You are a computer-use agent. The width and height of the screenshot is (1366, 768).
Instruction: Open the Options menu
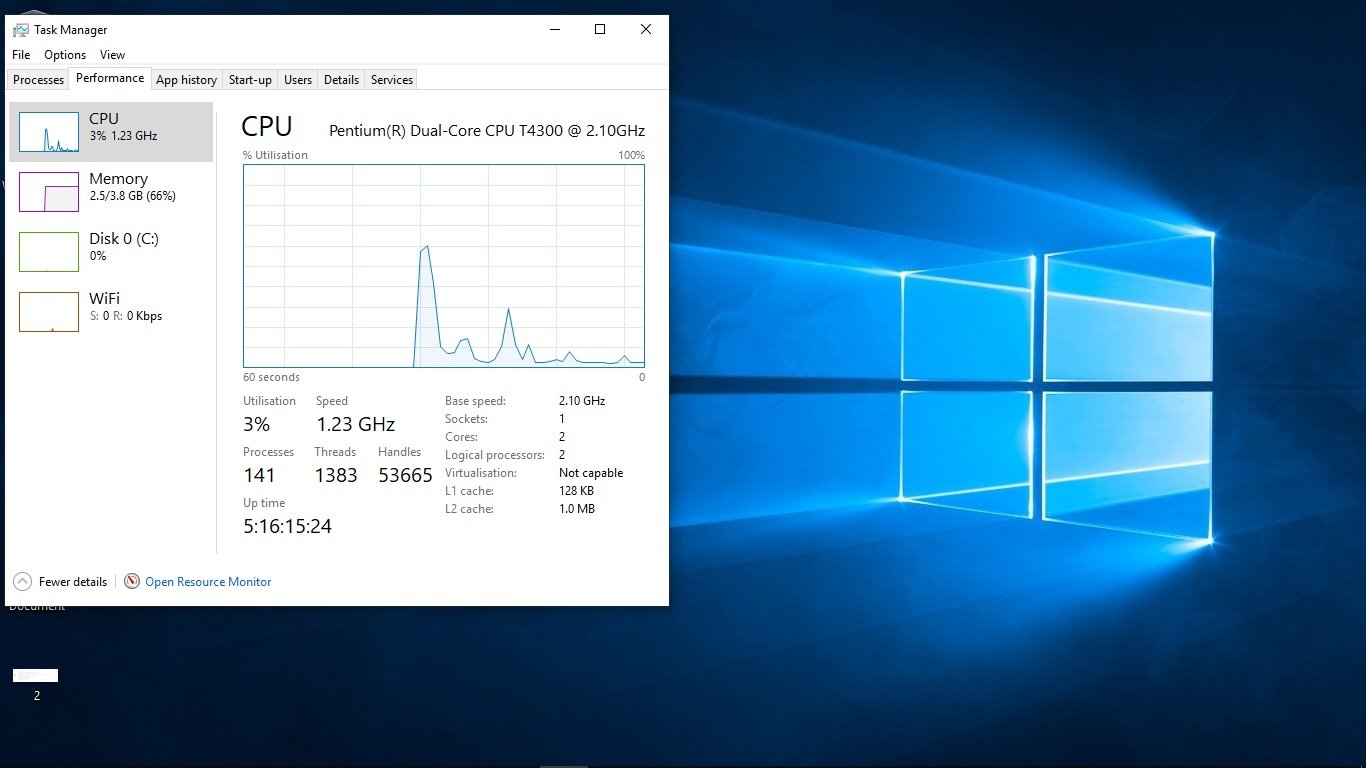(65, 55)
